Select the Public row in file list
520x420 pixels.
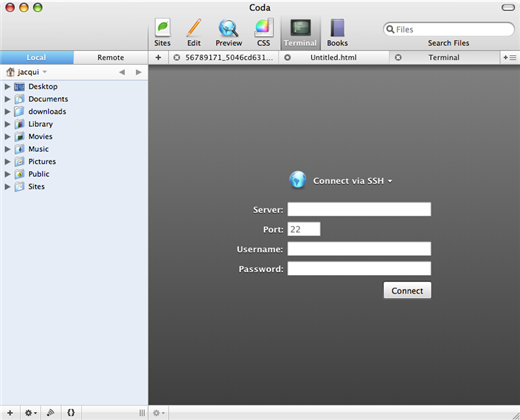click(x=74, y=174)
